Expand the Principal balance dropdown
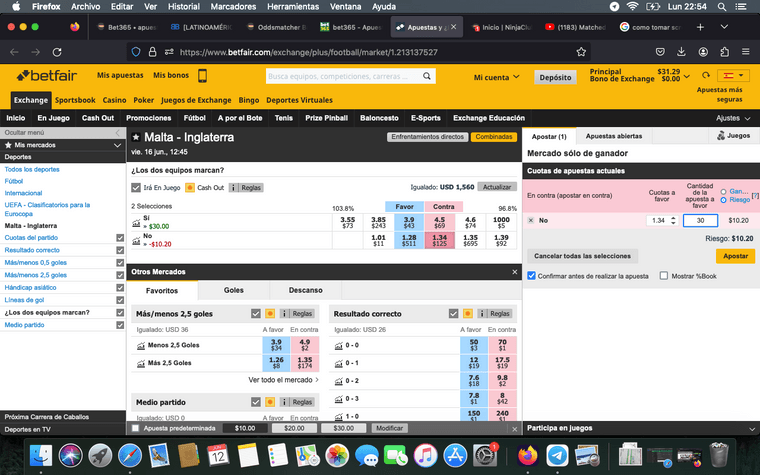This screenshot has width=760, height=475. click(687, 76)
